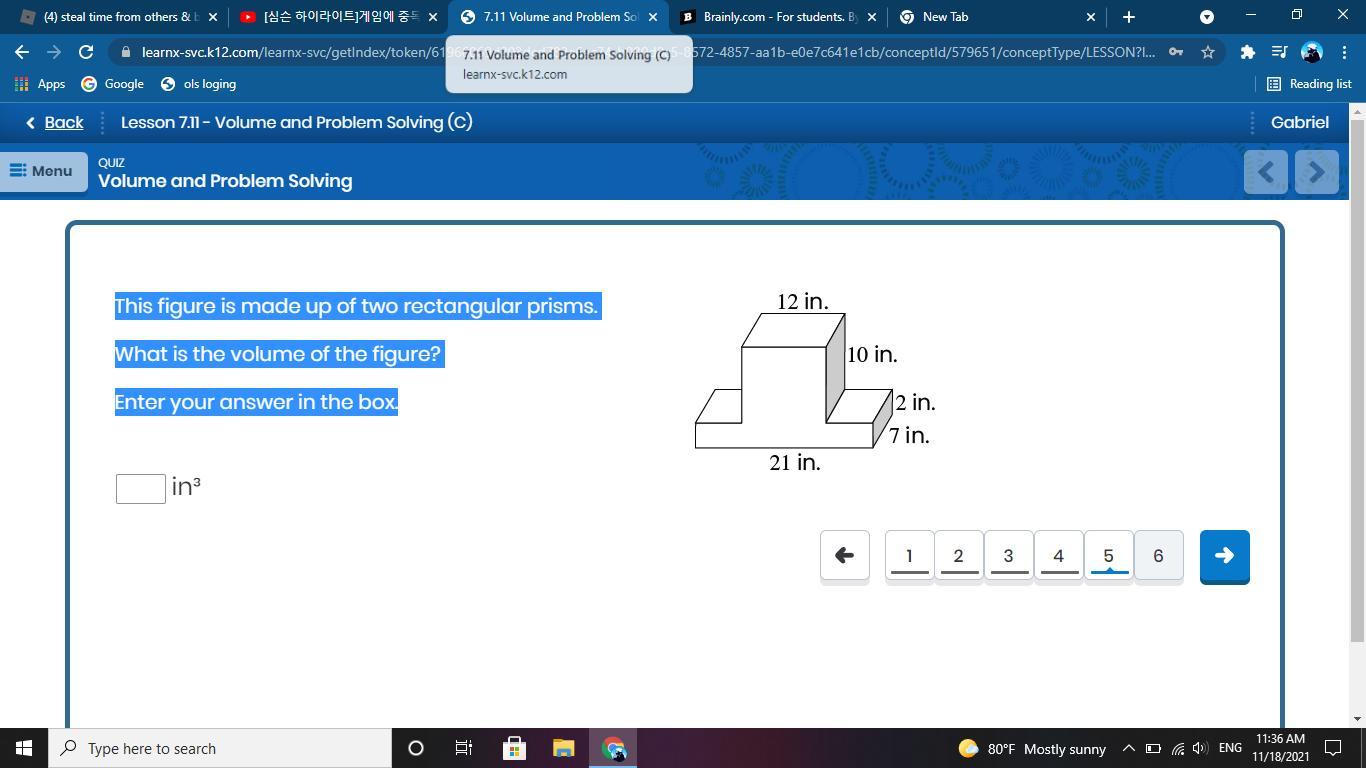The width and height of the screenshot is (1366, 768).
Task: Open the notification center icon
Action: tap(1333, 748)
